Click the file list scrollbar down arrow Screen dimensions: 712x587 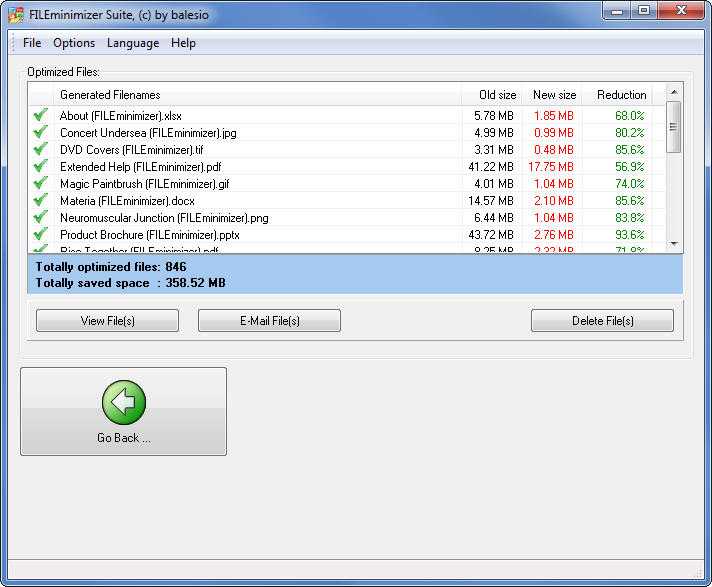(674, 244)
